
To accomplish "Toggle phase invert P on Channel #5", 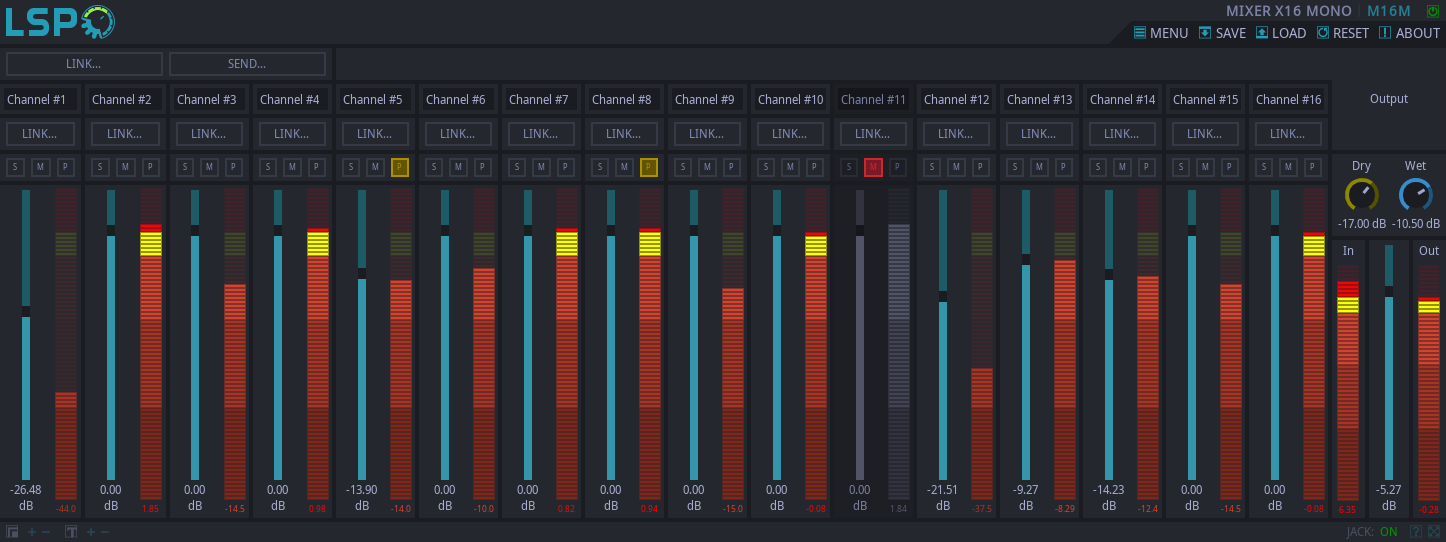I will (400, 167).
